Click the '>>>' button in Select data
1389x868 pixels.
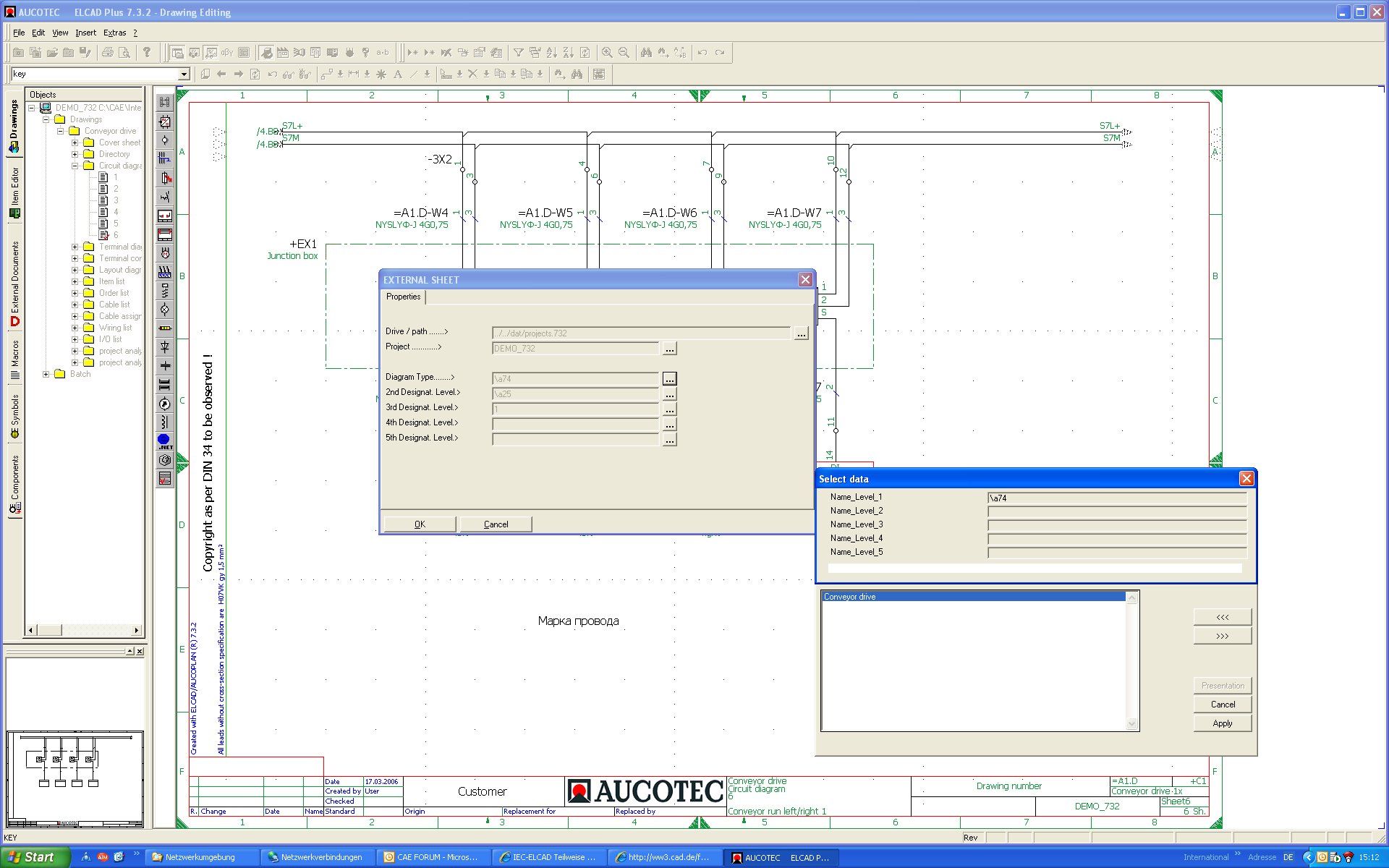1223,636
